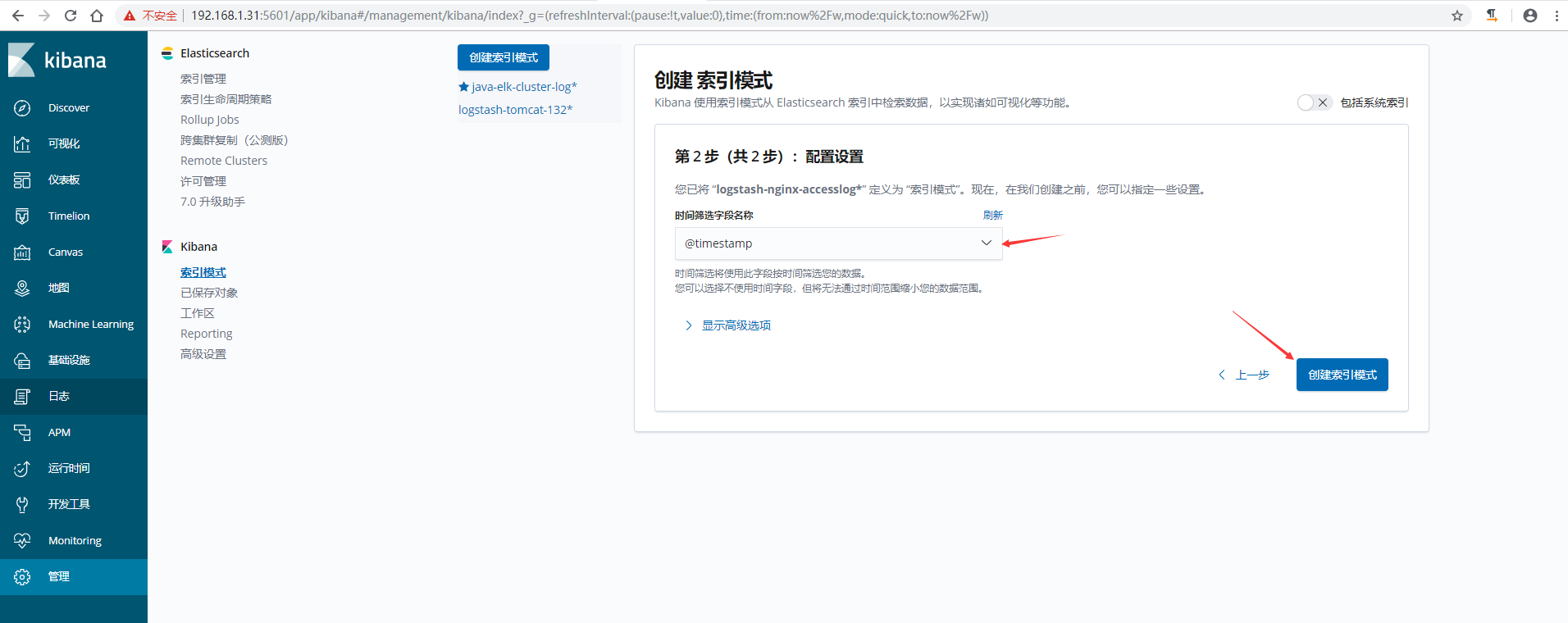Click 刷新 refresh link
Image resolution: width=1568 pixels, height=623 pixels.
click(x=992, y=215)
